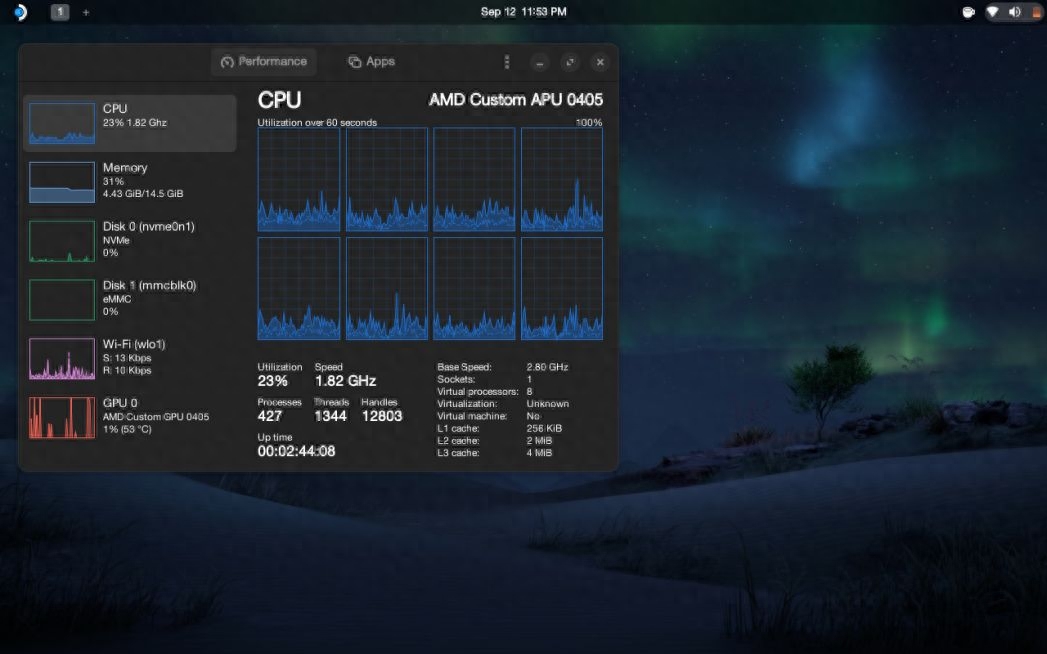The width and height of the screenshot is (1047, 654).
Task: Open the Memory usage graph in the sidebar
Action: tap(130, 180)
